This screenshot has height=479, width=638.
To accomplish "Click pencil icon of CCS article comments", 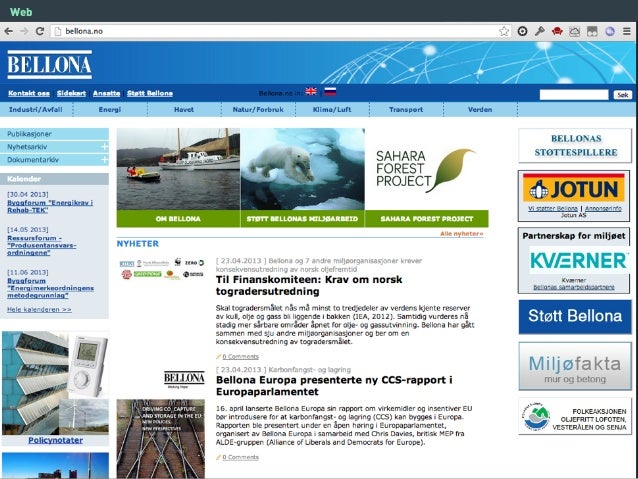I will (218, 457).
